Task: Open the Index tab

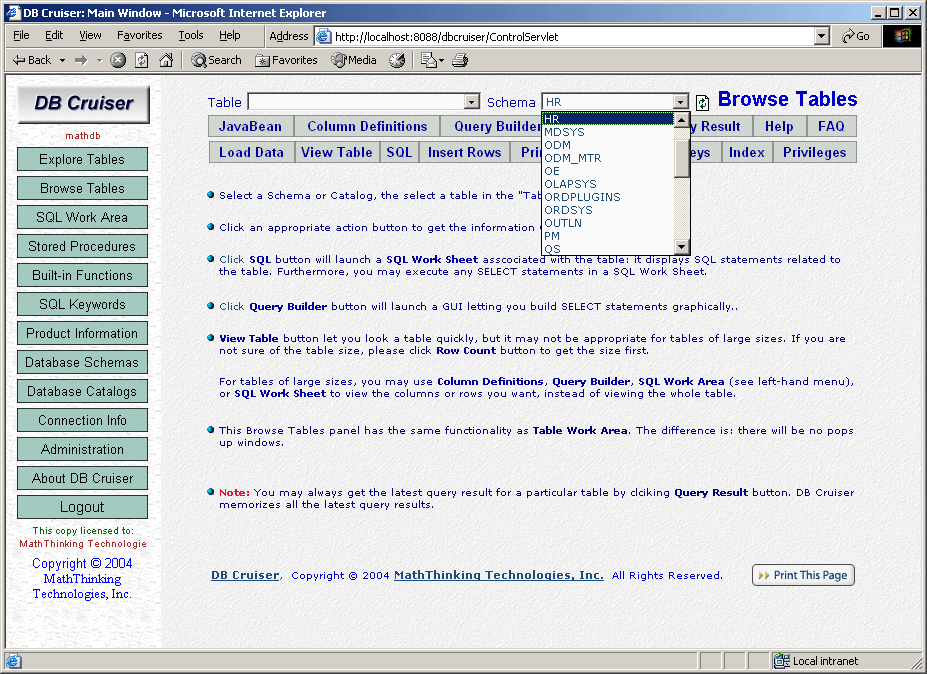Action: tap(747, 153)
